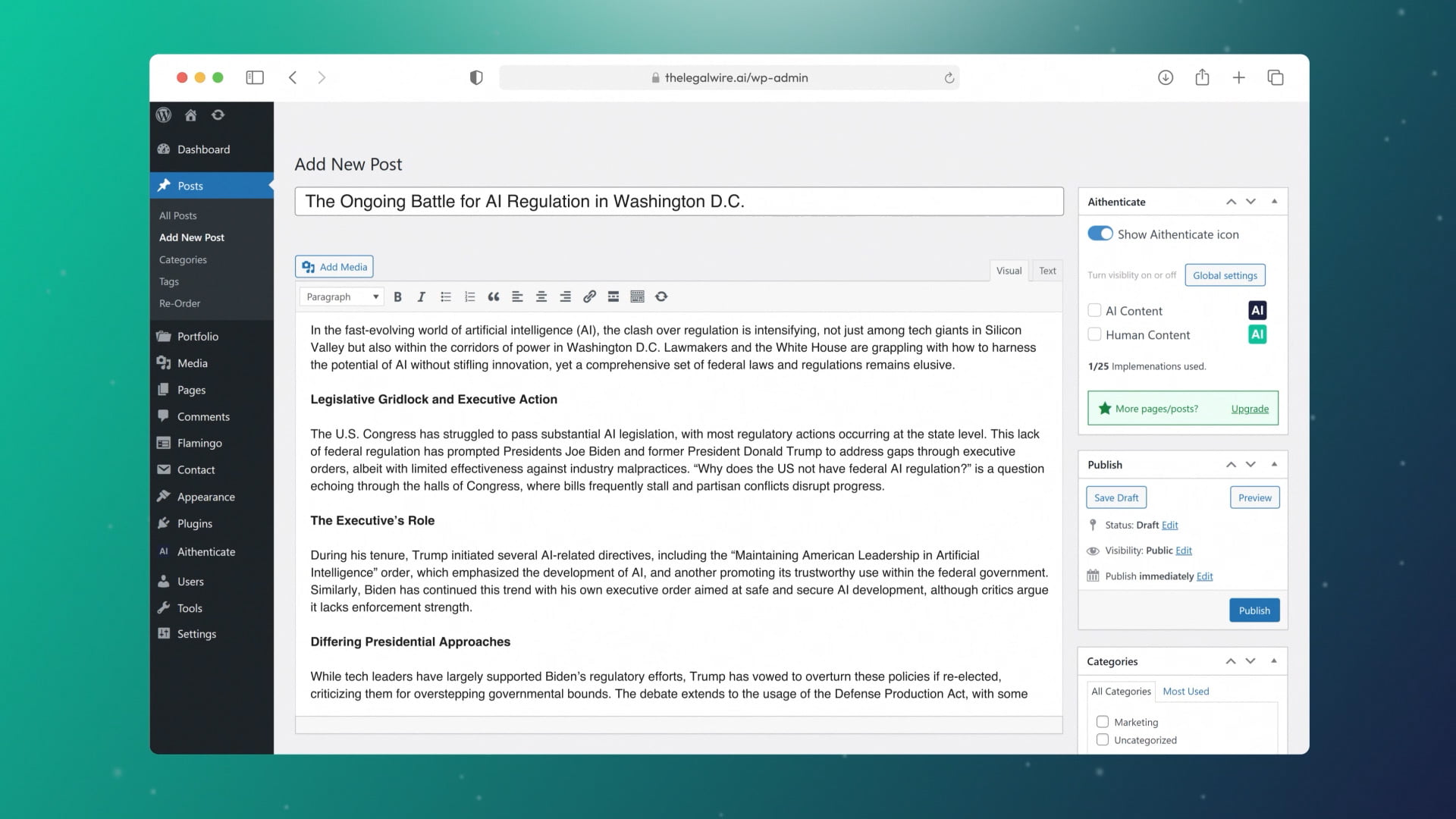Insert a blockquote
The height and width of the screenshot is (819, 1456).
coord(493,297)
